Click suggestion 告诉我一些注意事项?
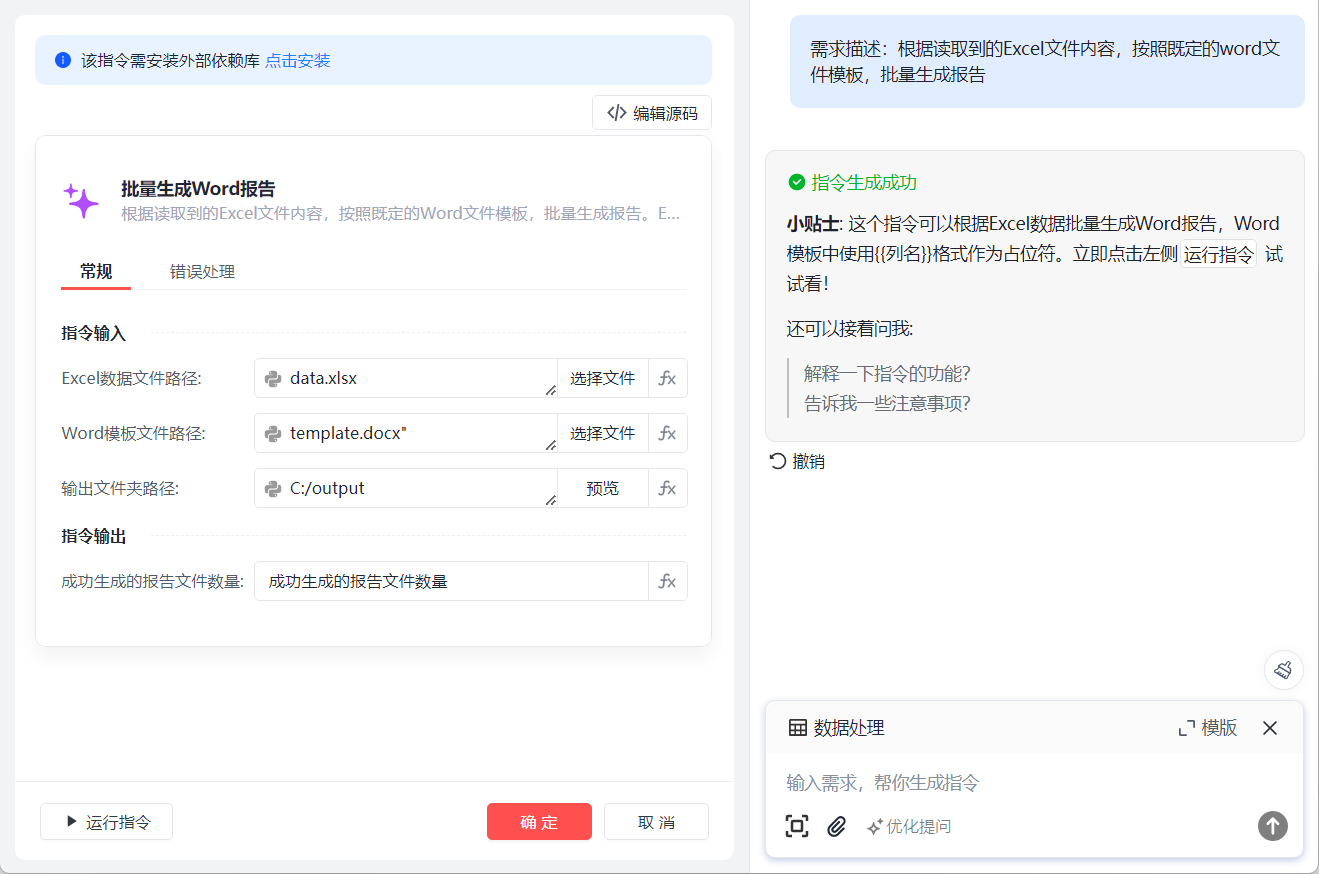1319x874 pixels. [887, 403]
